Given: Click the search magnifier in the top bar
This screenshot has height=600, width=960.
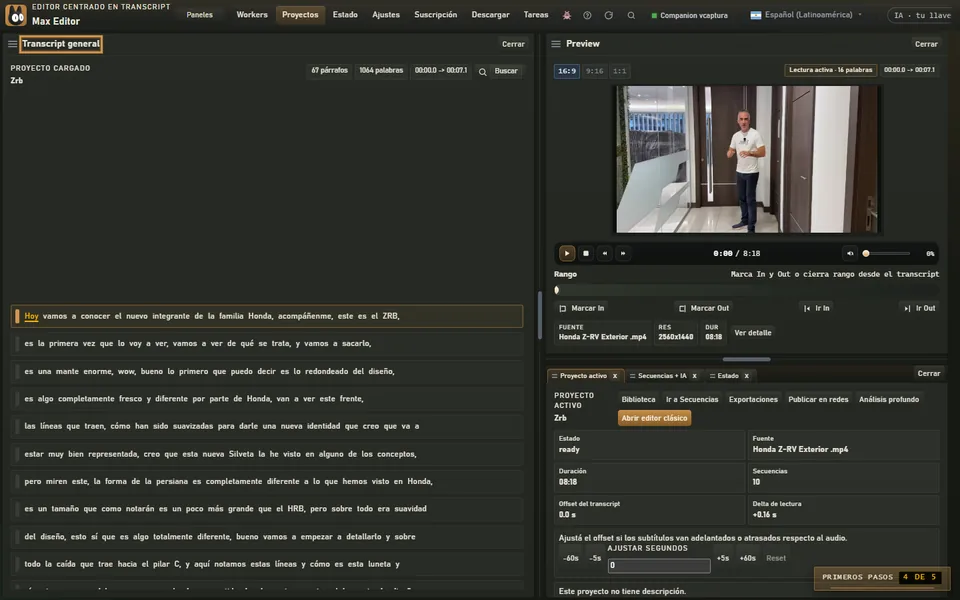Looking at the screenshot, I should [x=631, y=15].
